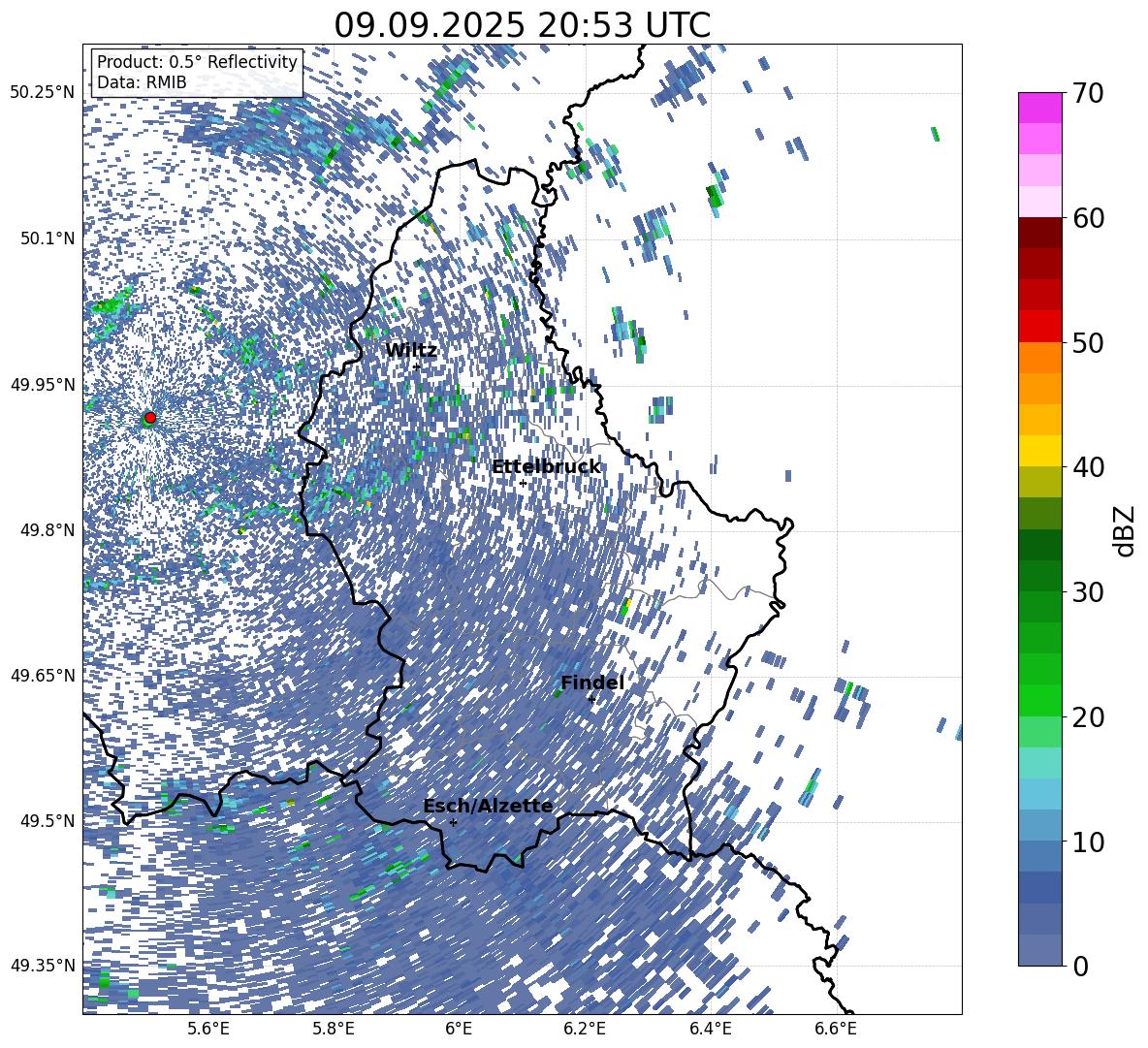The width and height of the screenshot is (1148, 1048).
Task: Click the 20 label on colorbar
Action: point(1089,717)
